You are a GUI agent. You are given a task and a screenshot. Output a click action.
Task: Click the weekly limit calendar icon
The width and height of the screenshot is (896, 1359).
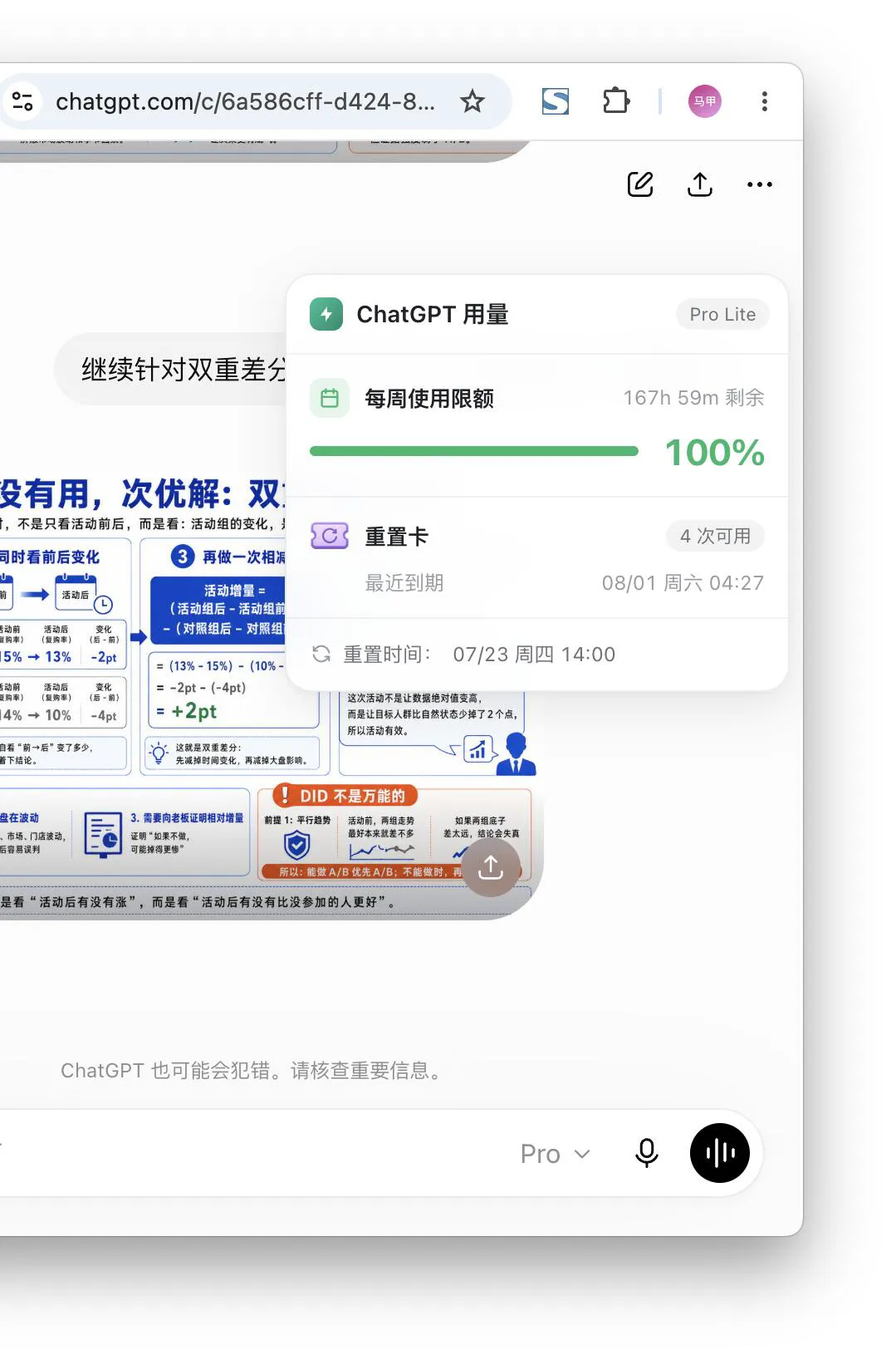(330, 398)
